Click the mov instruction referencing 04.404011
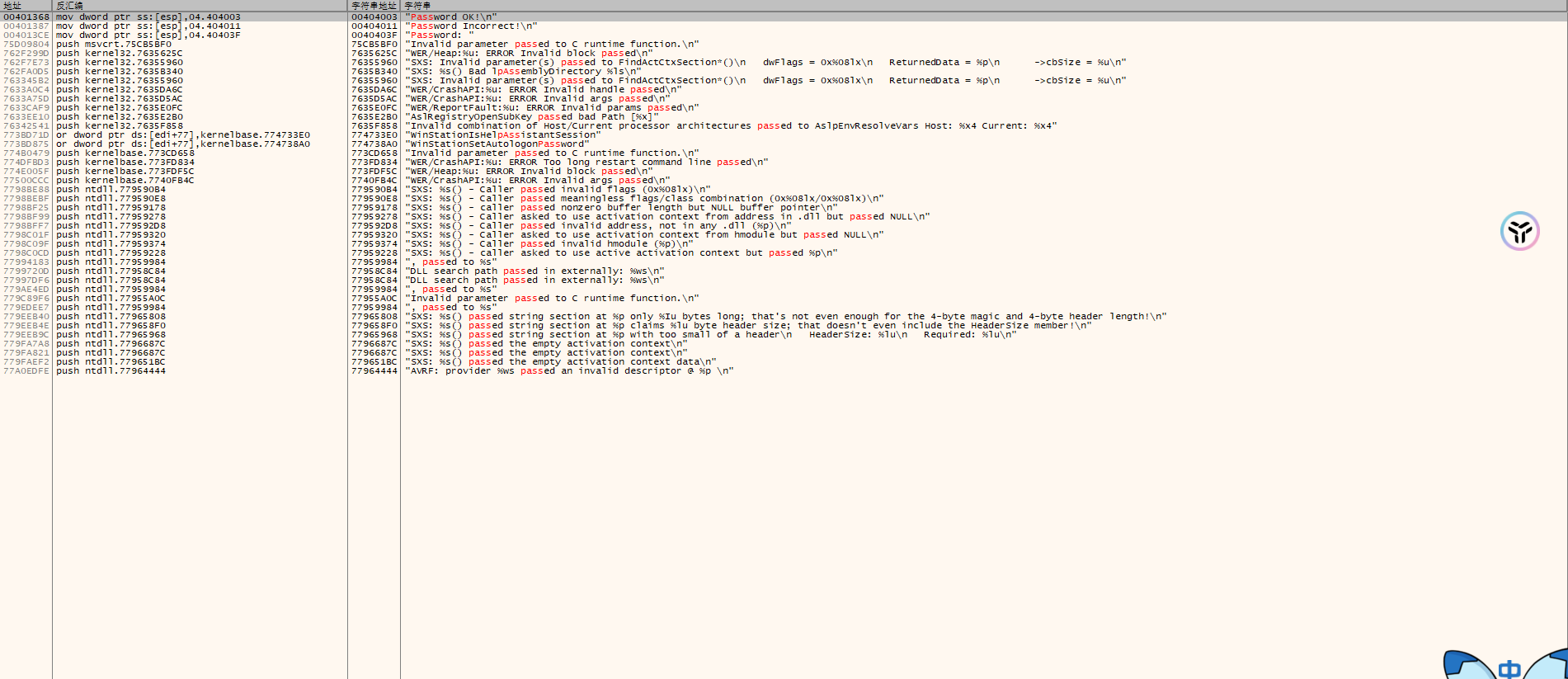Screen dimensions: 1568x679 point(148,26)
